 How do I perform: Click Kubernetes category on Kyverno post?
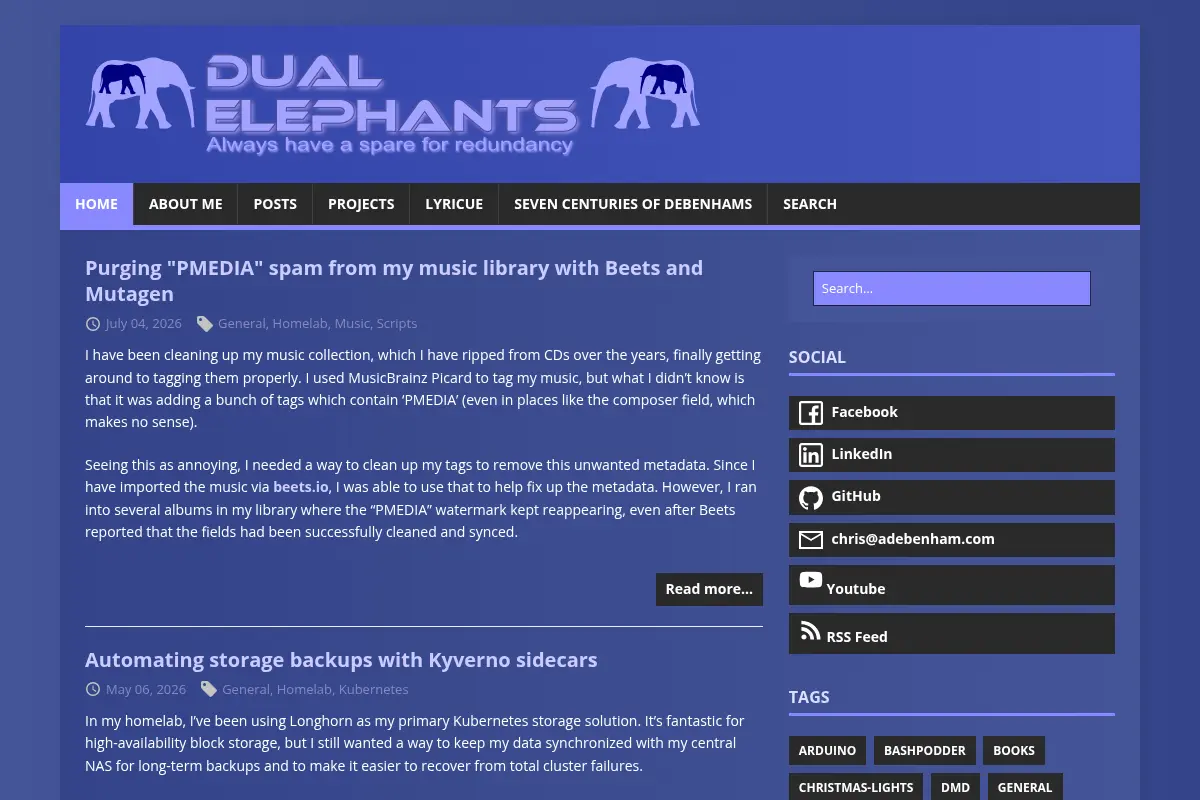click(374, 690)
